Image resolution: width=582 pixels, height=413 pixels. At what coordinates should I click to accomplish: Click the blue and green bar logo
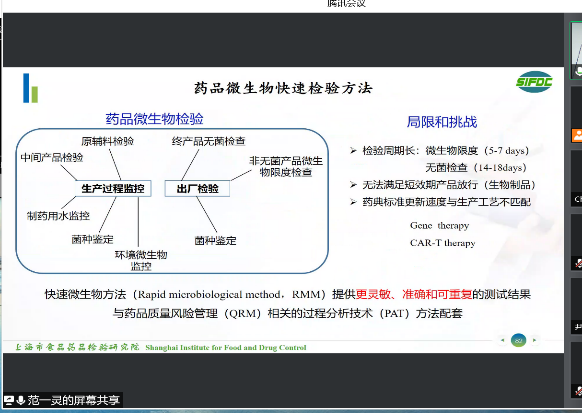30,88
